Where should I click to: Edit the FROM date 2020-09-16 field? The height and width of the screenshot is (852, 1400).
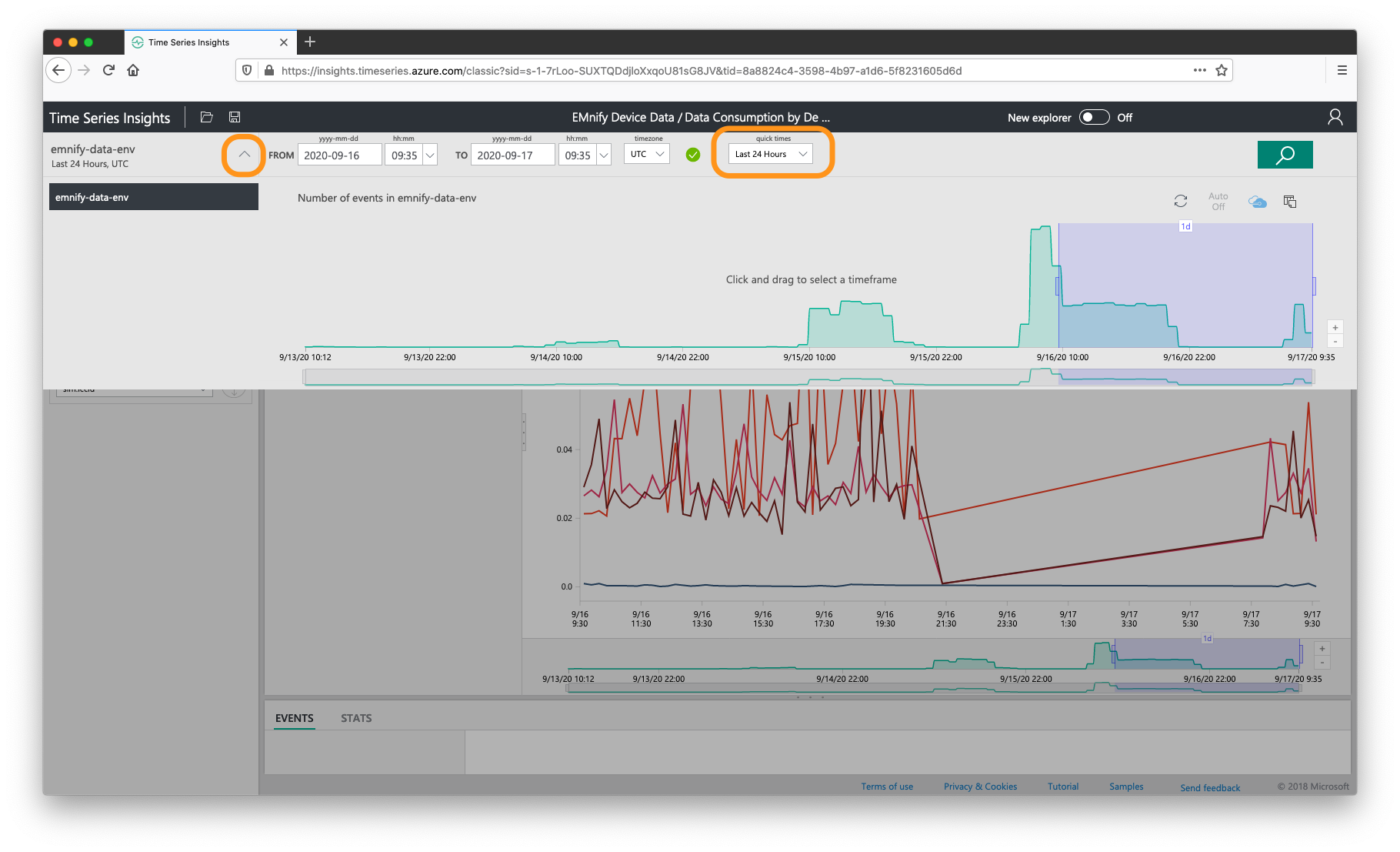[x=339, y=155]
